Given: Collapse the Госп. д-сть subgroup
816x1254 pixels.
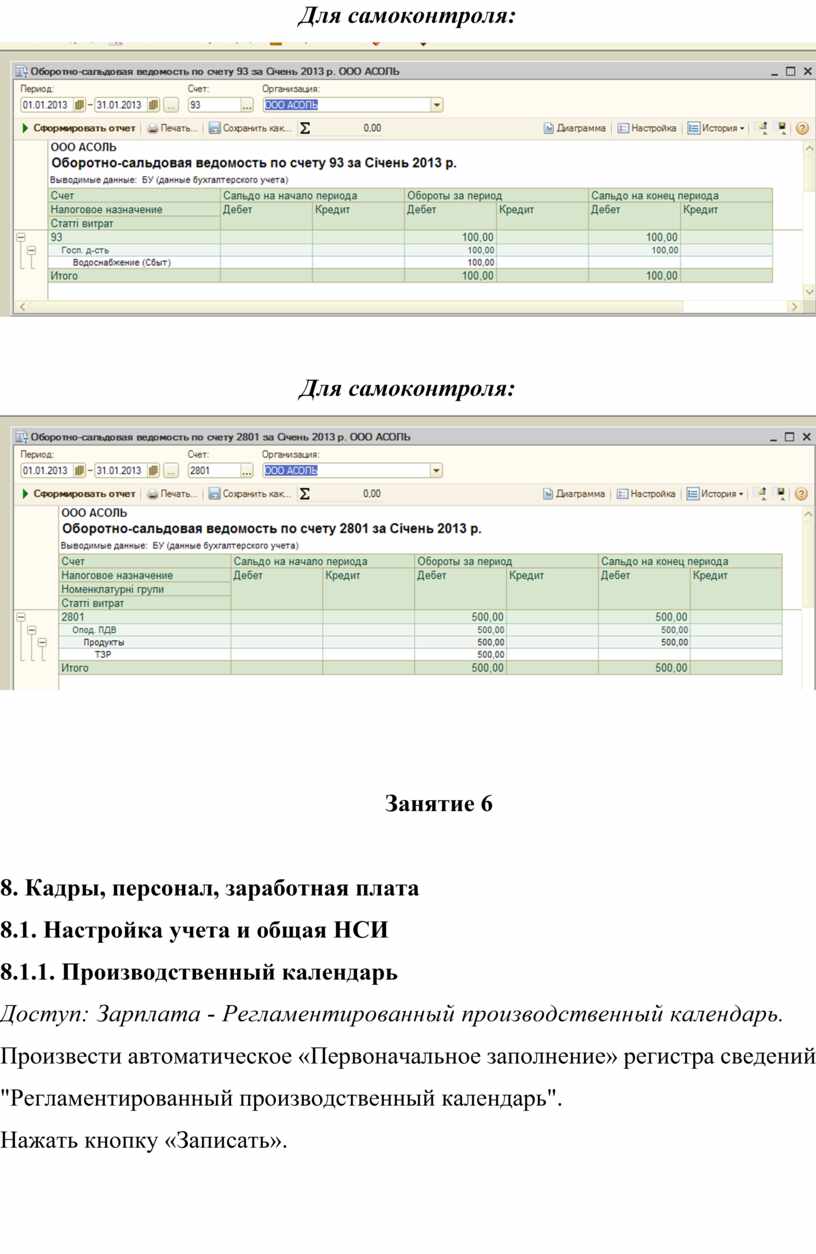Looking at the screenshot, I should 30,250.
